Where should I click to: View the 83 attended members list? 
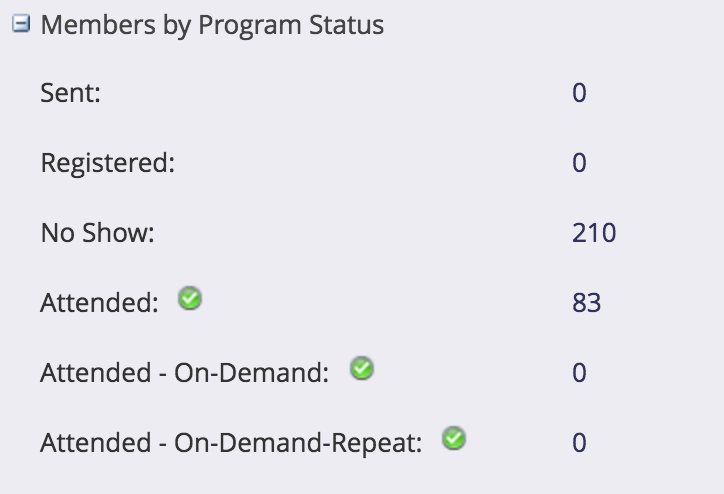(587, 303)
